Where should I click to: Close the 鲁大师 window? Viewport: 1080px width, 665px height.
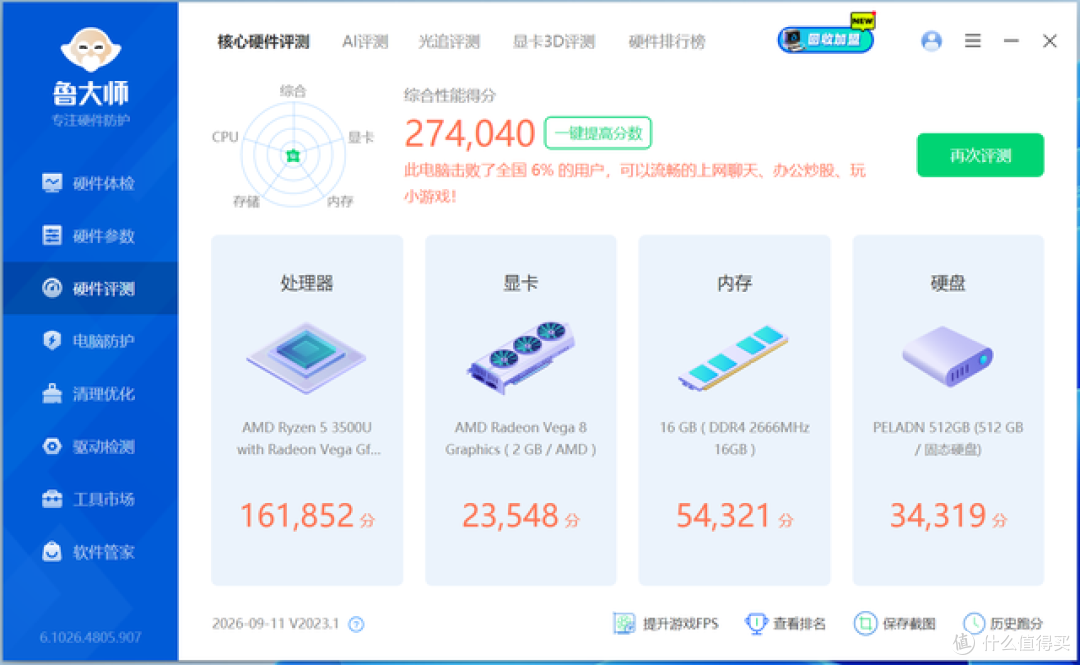1050,41
